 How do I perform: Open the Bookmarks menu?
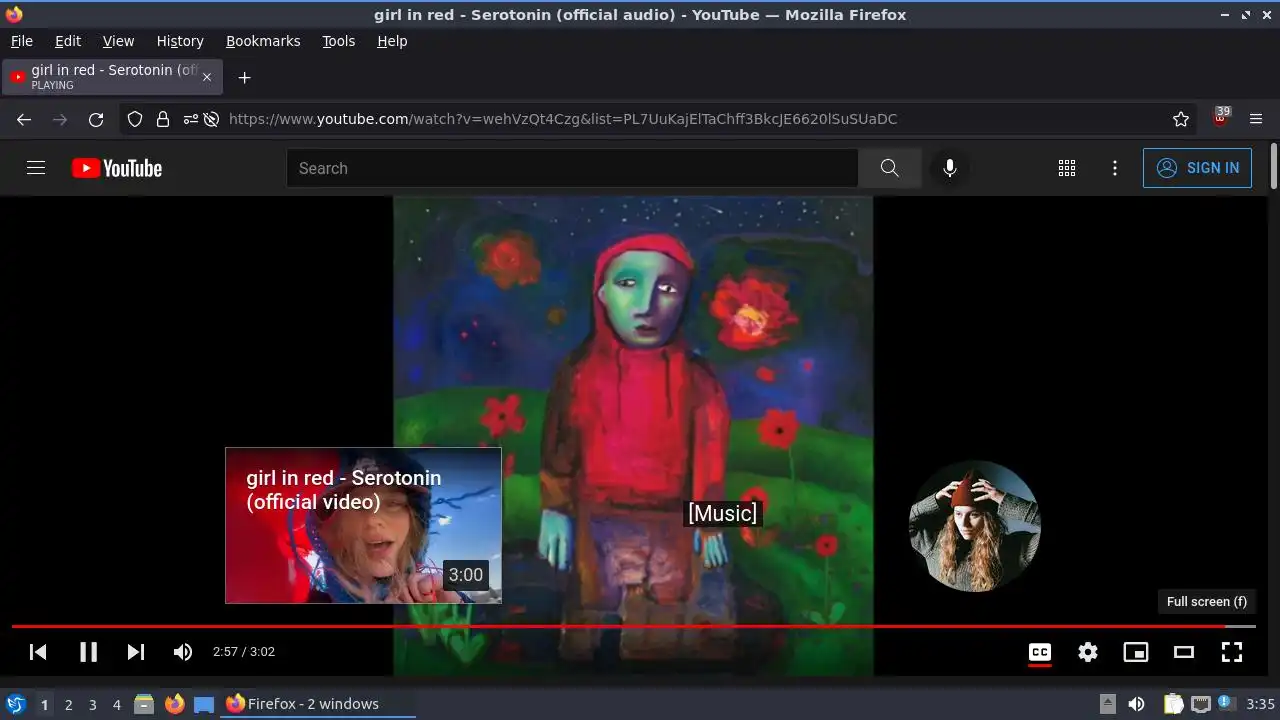(x=263, y=41)
